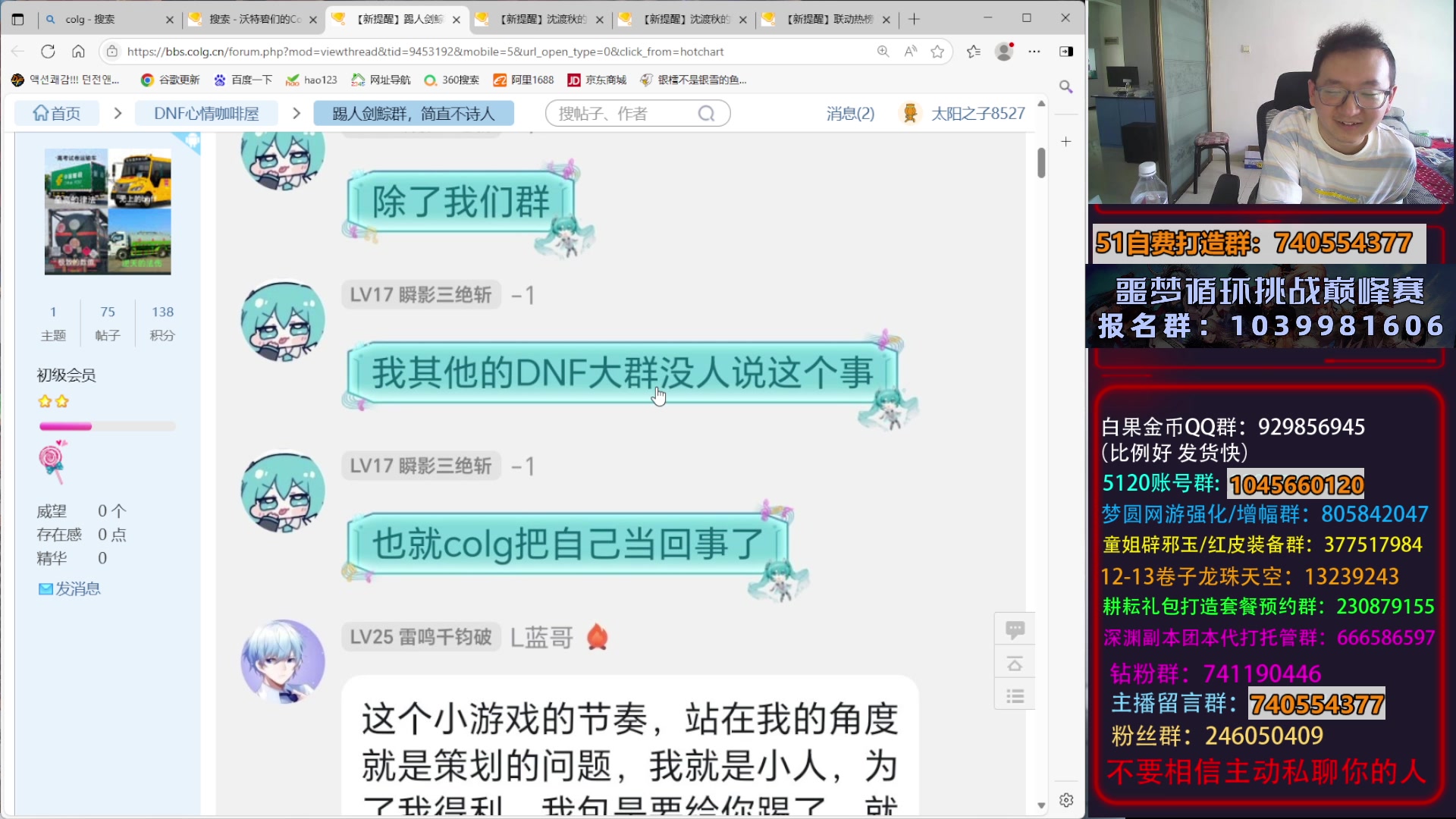Click the 75 帖子 post count
The width and height of the screenshot is (1456, 819).
coord(108,323)
